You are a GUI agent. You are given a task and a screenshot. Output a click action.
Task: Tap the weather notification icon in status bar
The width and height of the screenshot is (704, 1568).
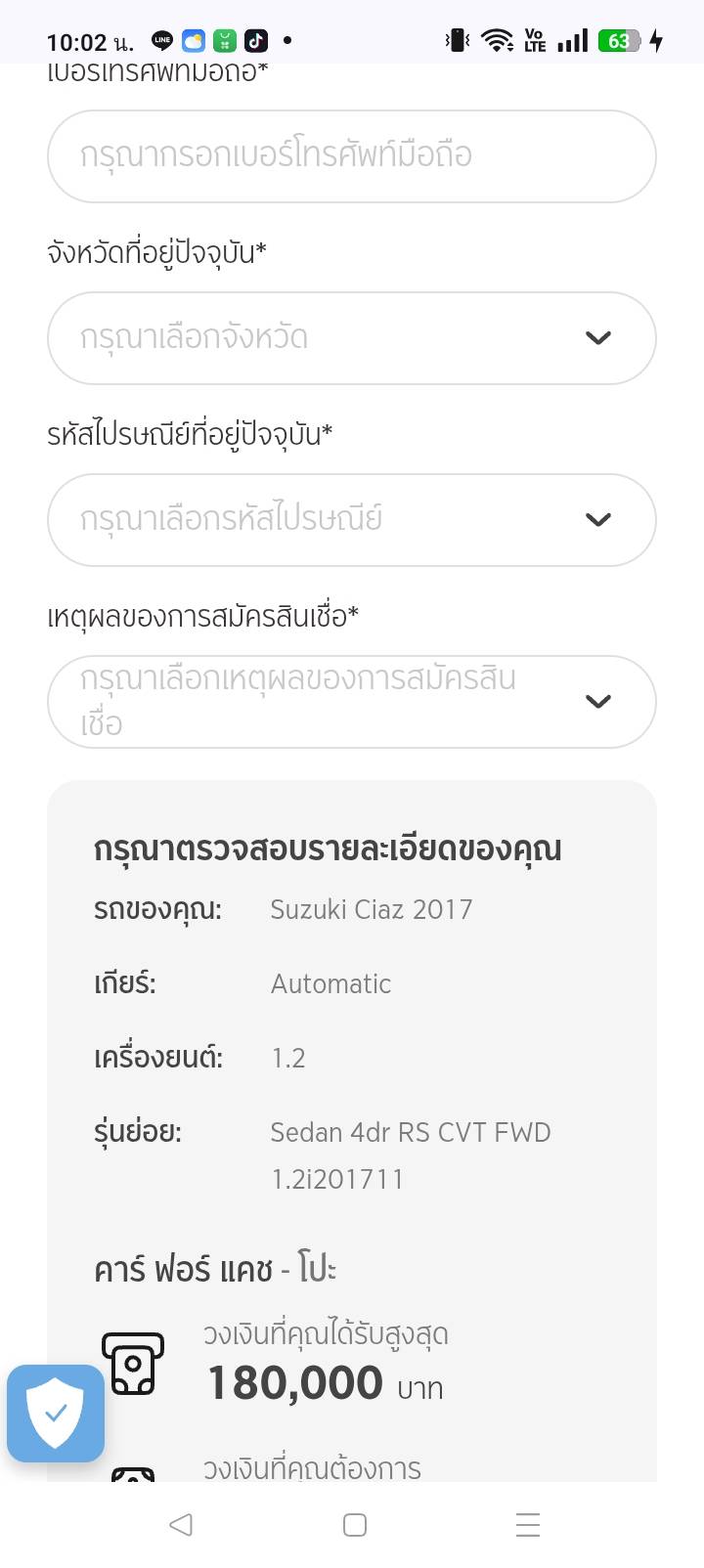[x=194, y=41]
